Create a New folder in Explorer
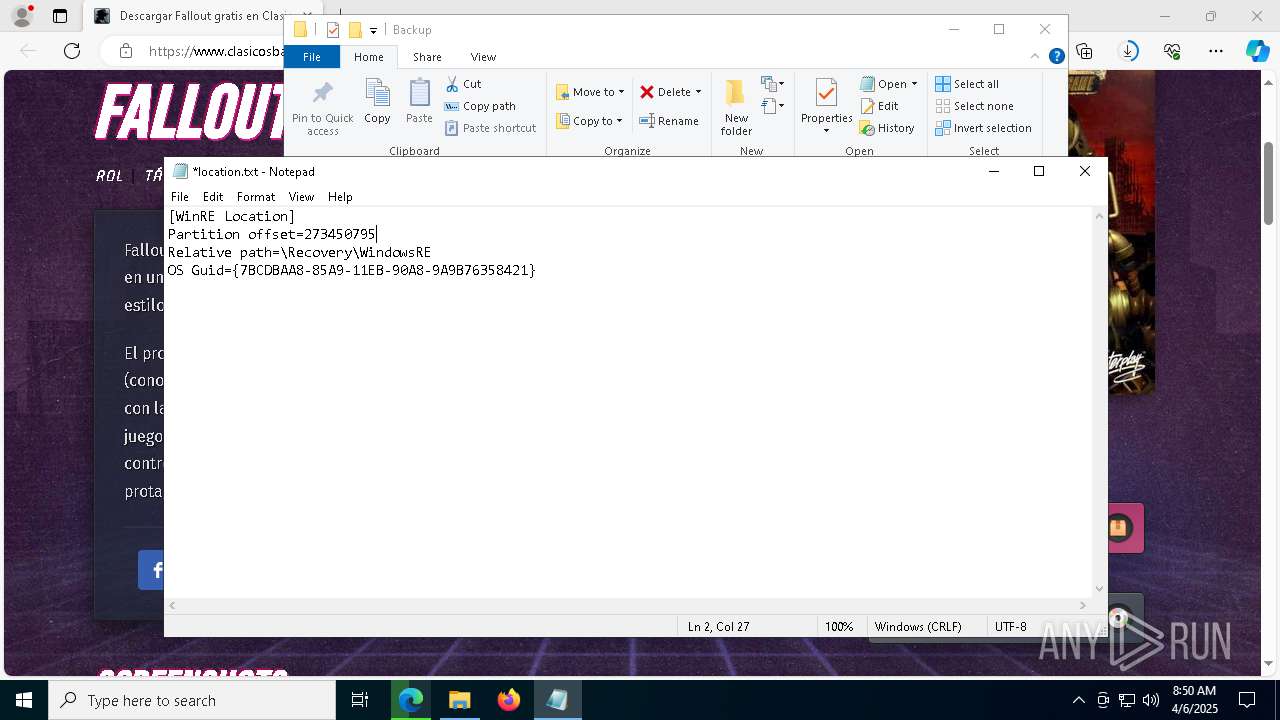1280x720 pixels. click(x=736, y=108)
